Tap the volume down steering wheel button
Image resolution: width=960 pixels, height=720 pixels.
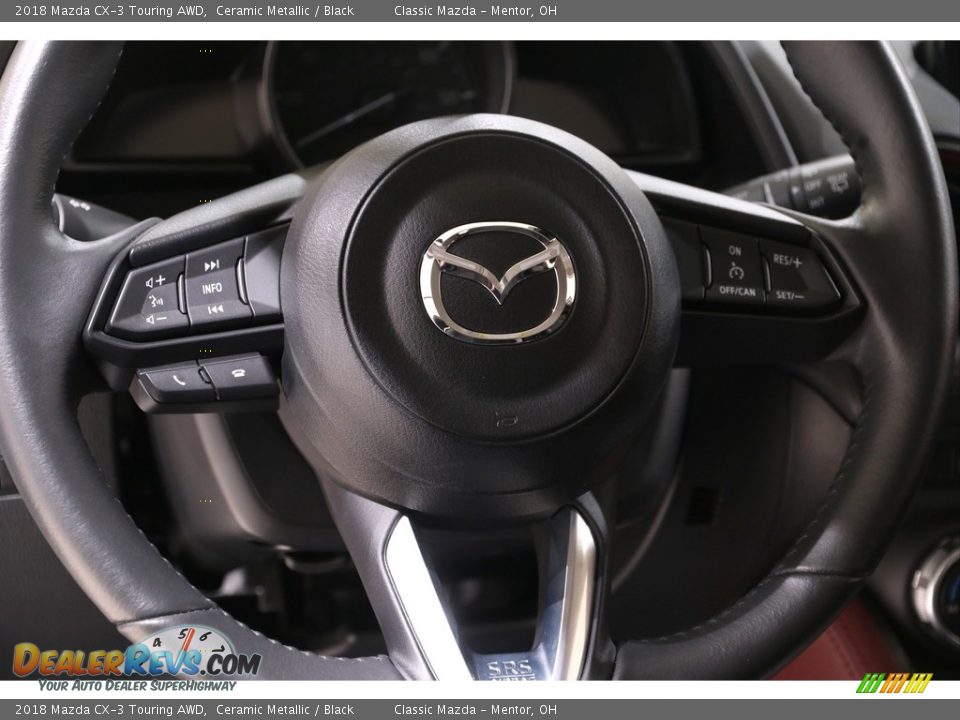click(155, 320)
